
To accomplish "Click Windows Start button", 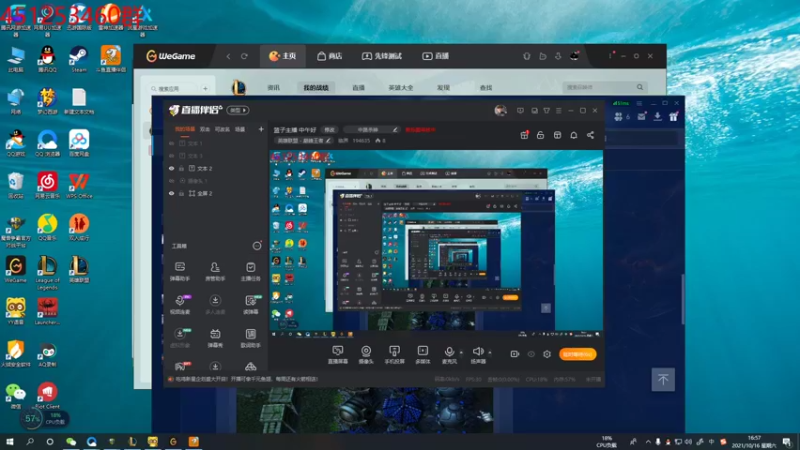I will point(10,441).
